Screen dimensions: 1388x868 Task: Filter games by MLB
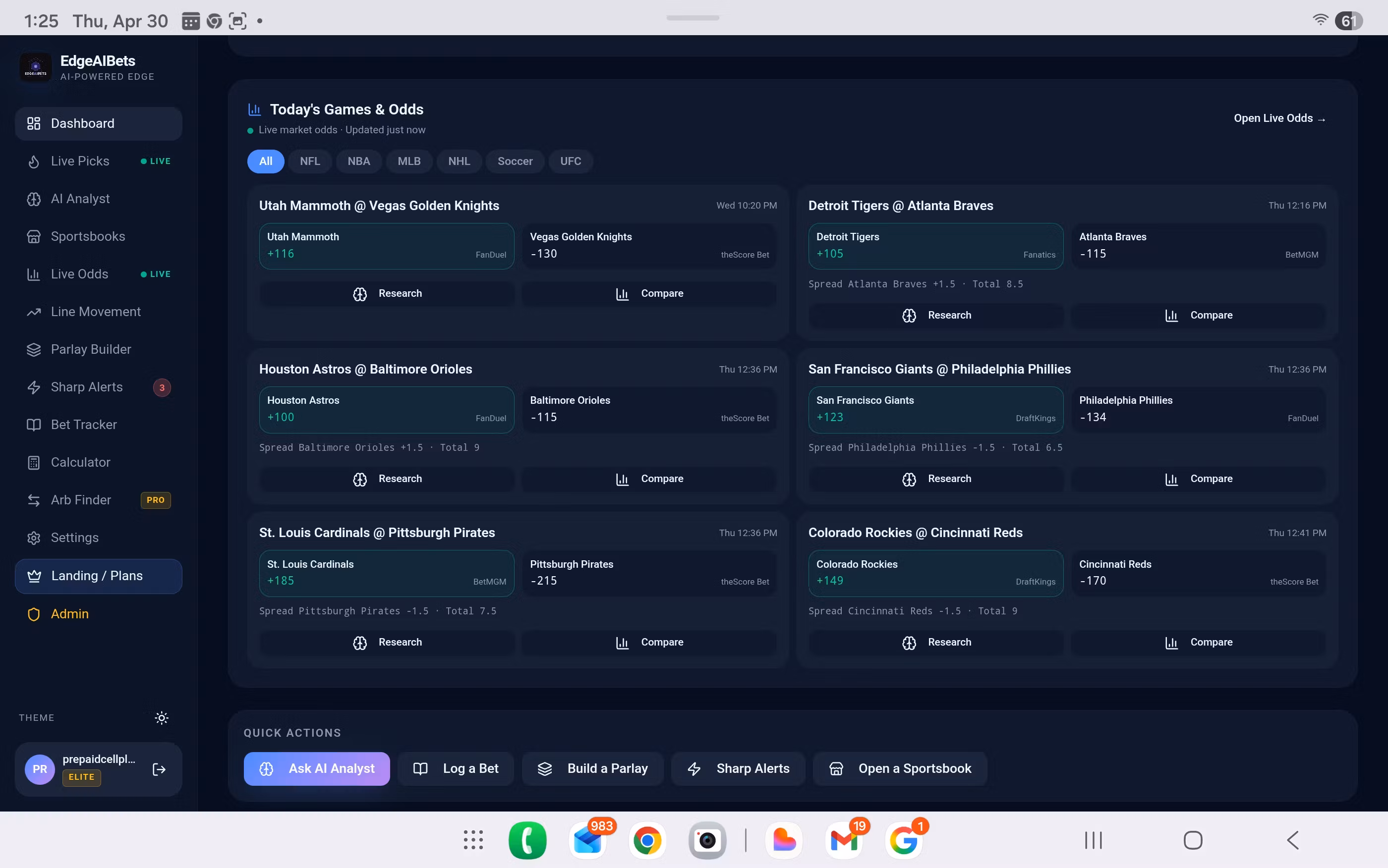(x=409, y=162)
